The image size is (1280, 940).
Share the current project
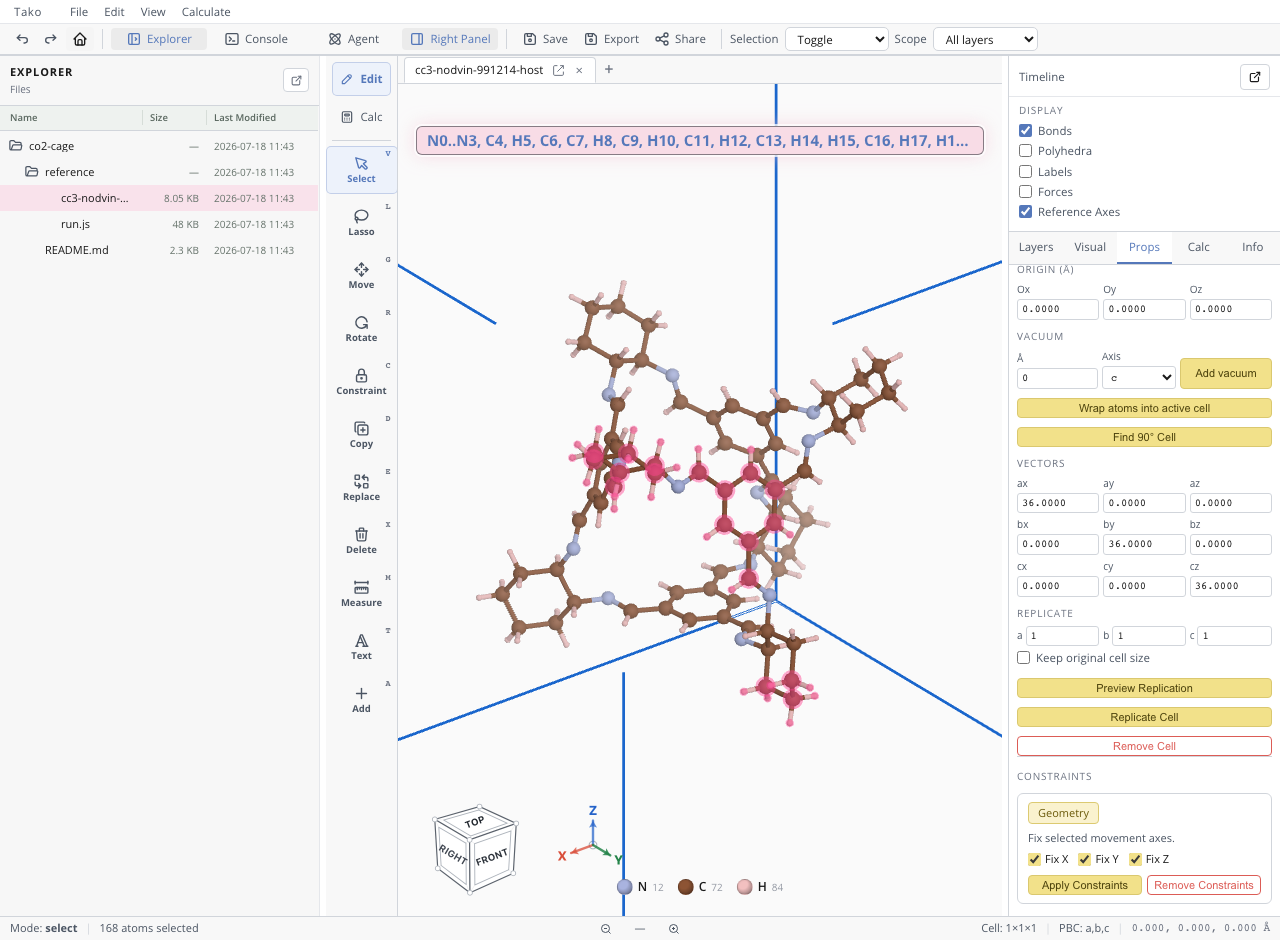(680, 39)
